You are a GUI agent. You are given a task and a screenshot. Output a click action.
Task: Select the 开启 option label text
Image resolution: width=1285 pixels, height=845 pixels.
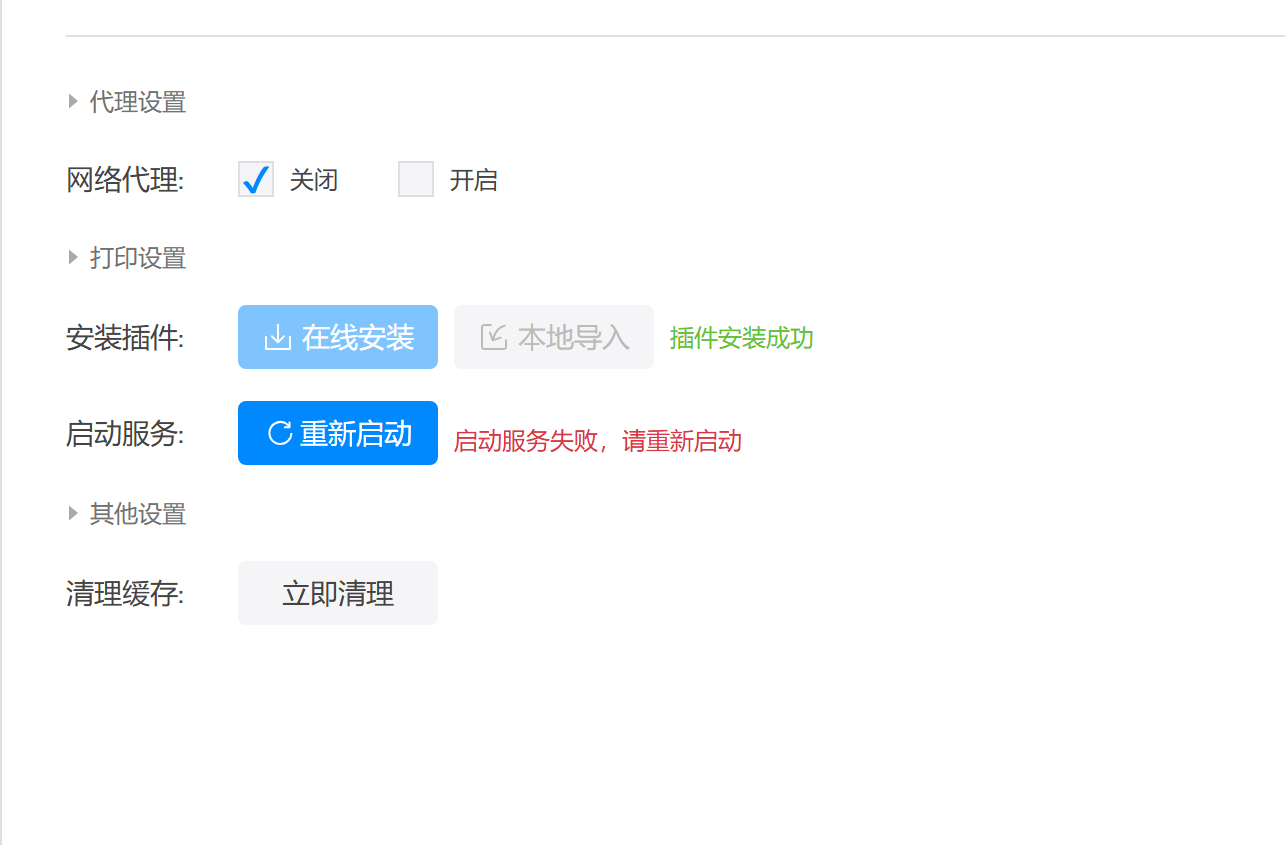pyautogui.click(x=474, y=181)
